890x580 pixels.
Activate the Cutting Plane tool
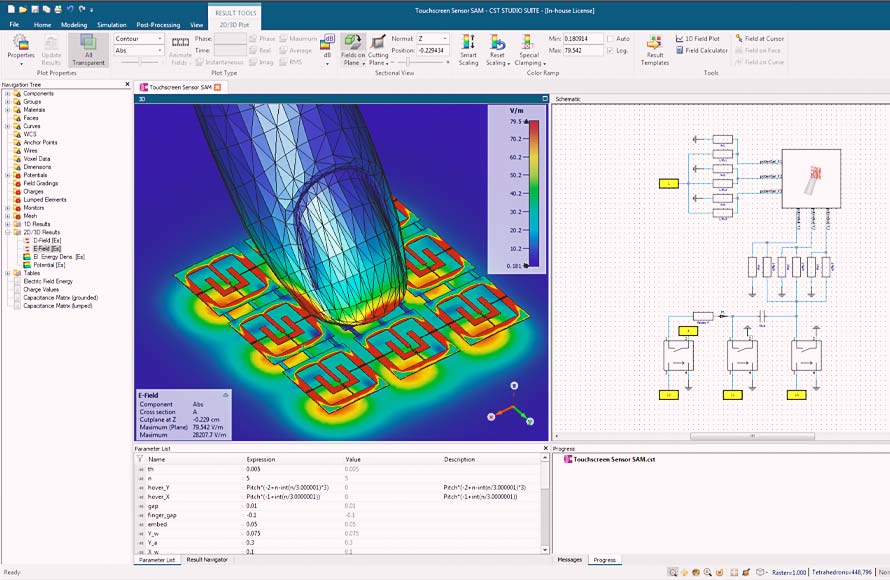(x=378, y=50)
